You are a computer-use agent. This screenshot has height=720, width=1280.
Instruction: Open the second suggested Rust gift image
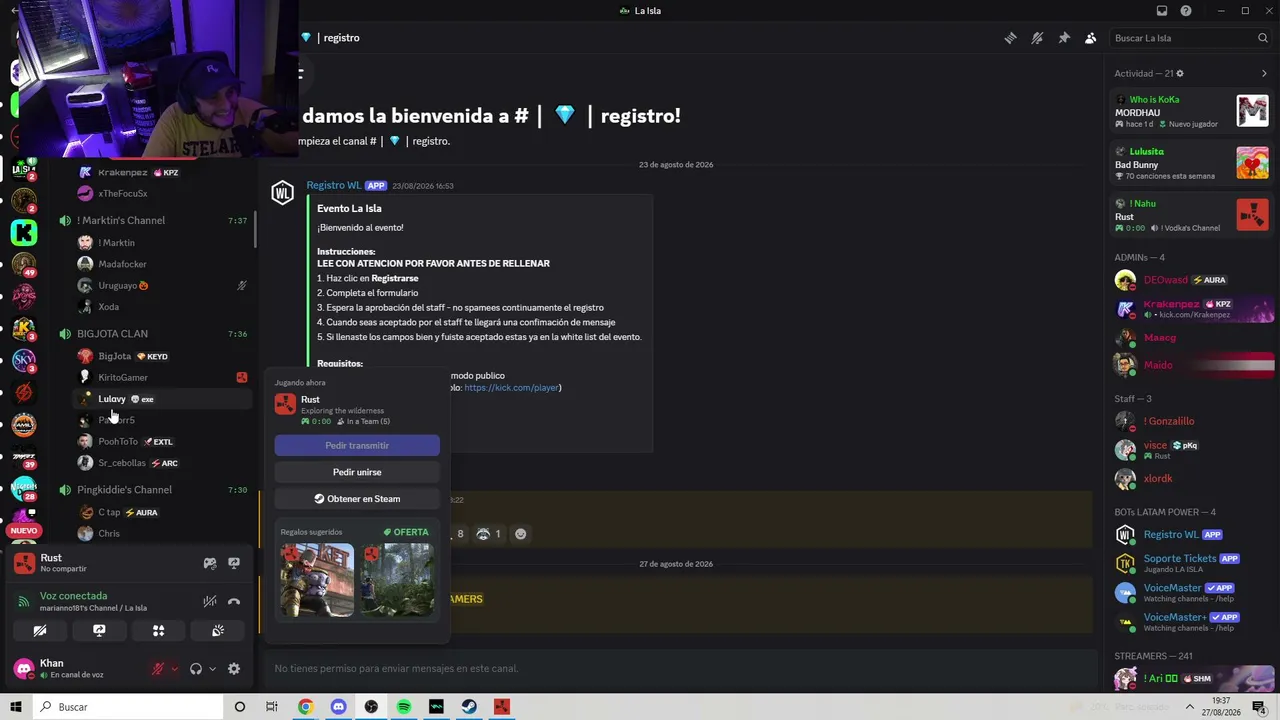pyautogui.click(x=397, y=580)
